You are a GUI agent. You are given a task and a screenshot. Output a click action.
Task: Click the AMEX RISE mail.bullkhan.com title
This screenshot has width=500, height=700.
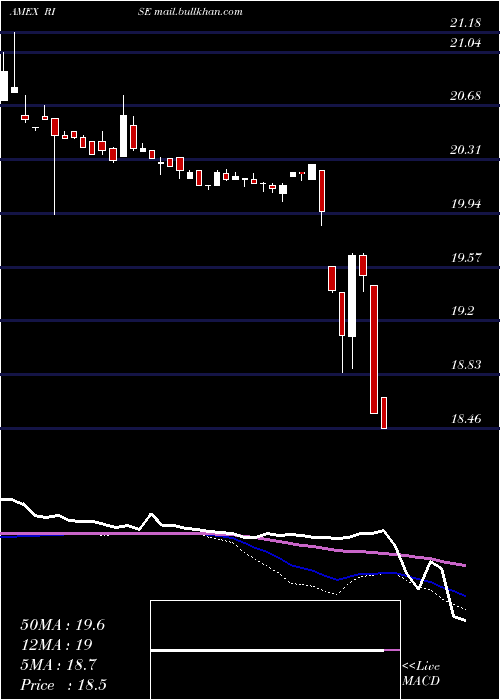pos(126,12)
